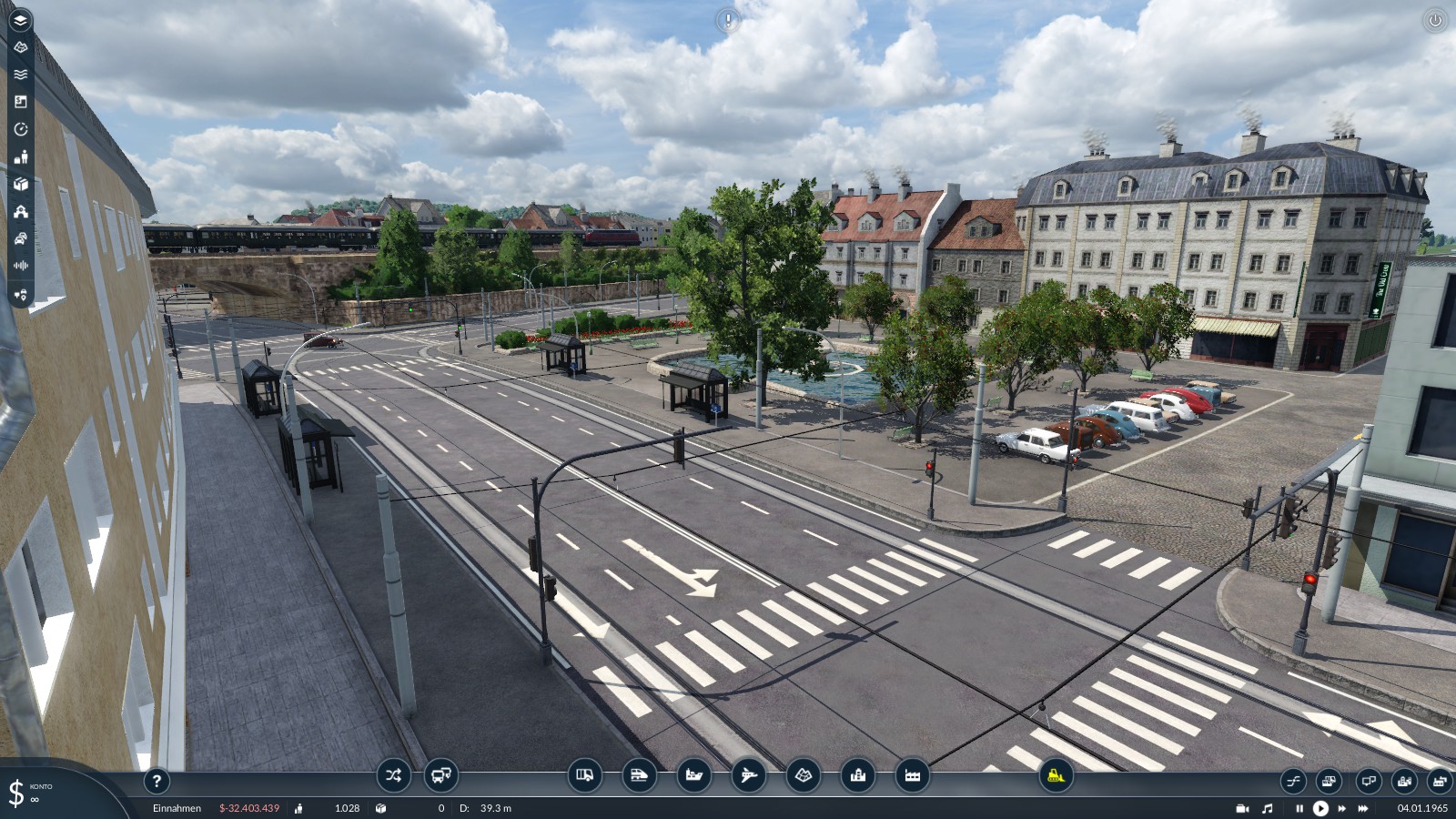This screenshot has height=819, width=1456.
Task: Open the track upgrade tool icon
Action: [x=1293, y=781]
